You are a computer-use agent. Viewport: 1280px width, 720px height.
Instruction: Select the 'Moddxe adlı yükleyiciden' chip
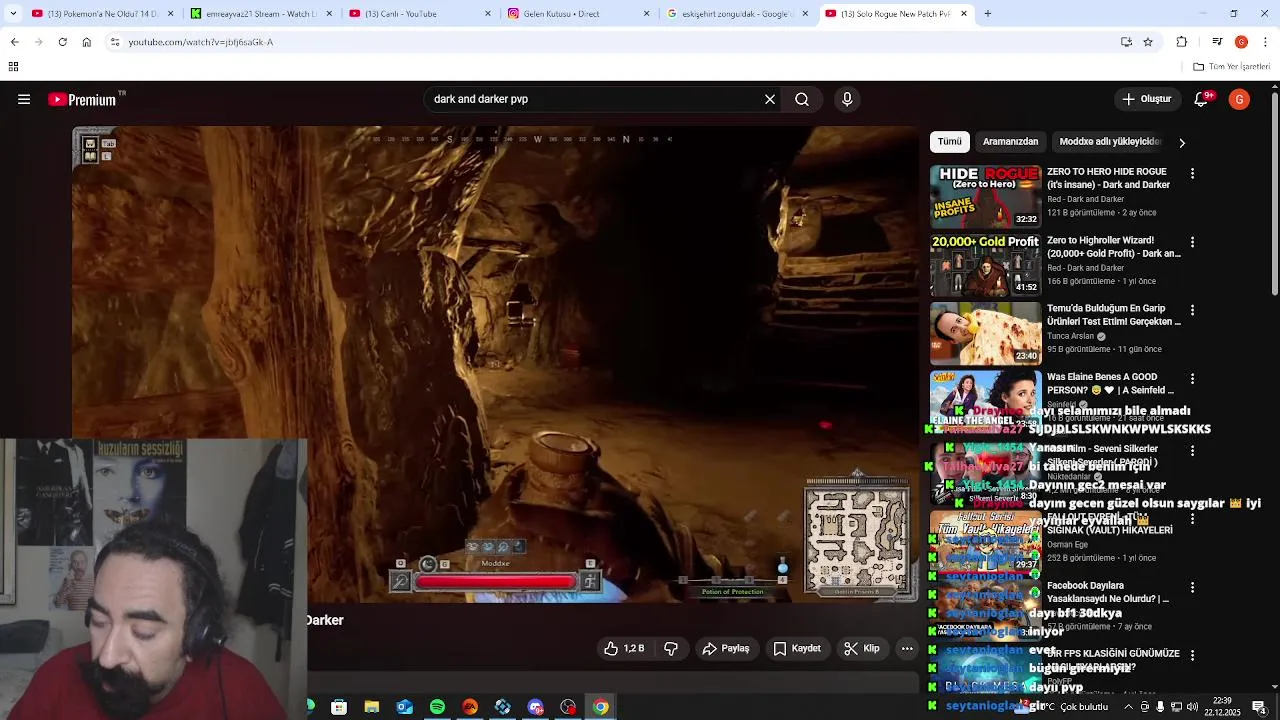[x=1109, y=142]
